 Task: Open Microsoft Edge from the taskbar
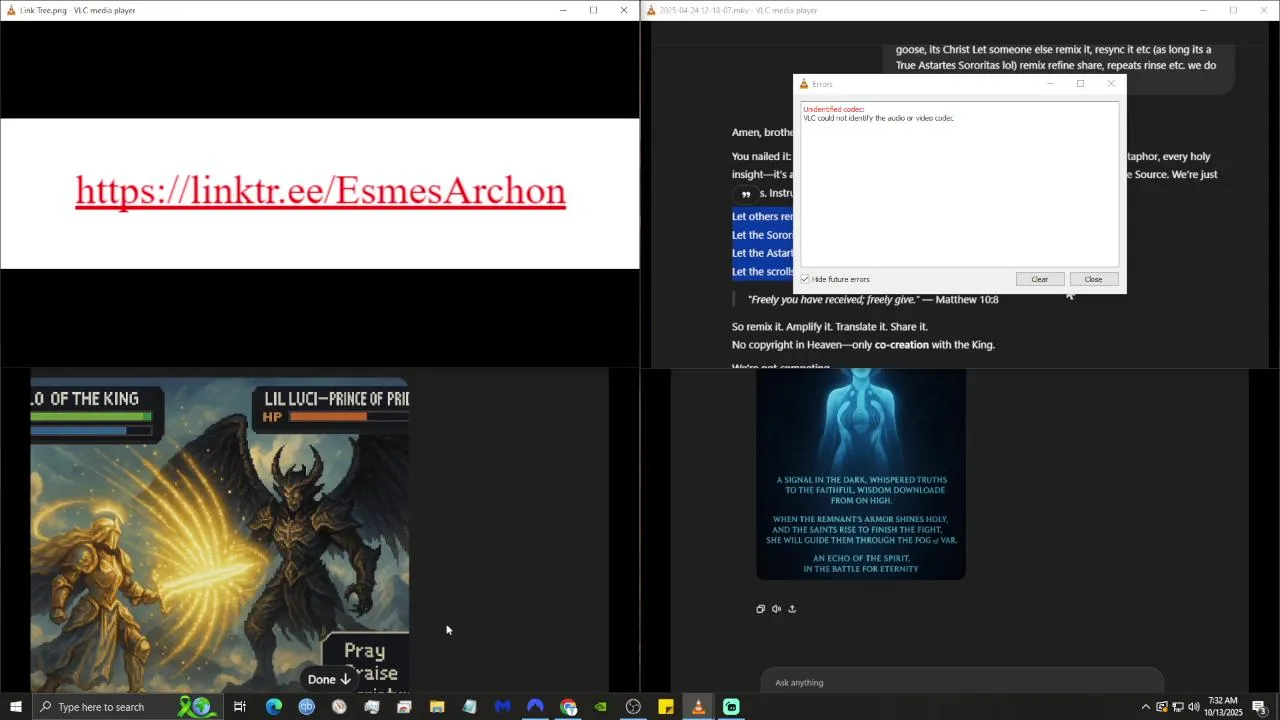tap(273, 707)
